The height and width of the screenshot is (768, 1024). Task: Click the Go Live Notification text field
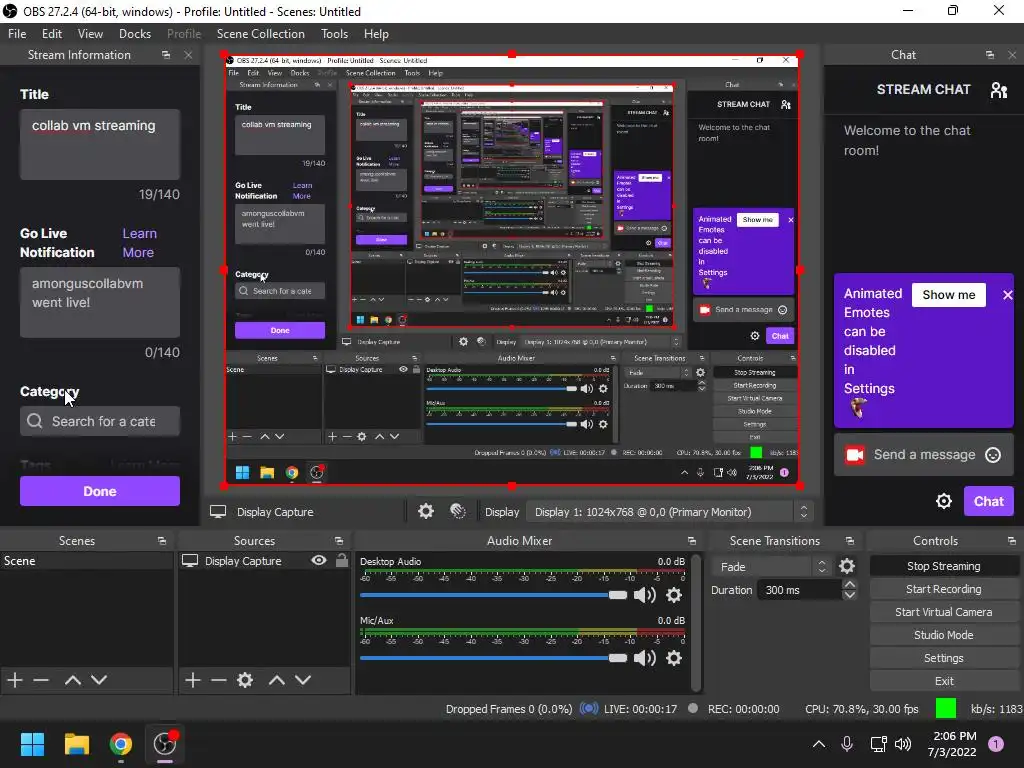coord(100,302)
